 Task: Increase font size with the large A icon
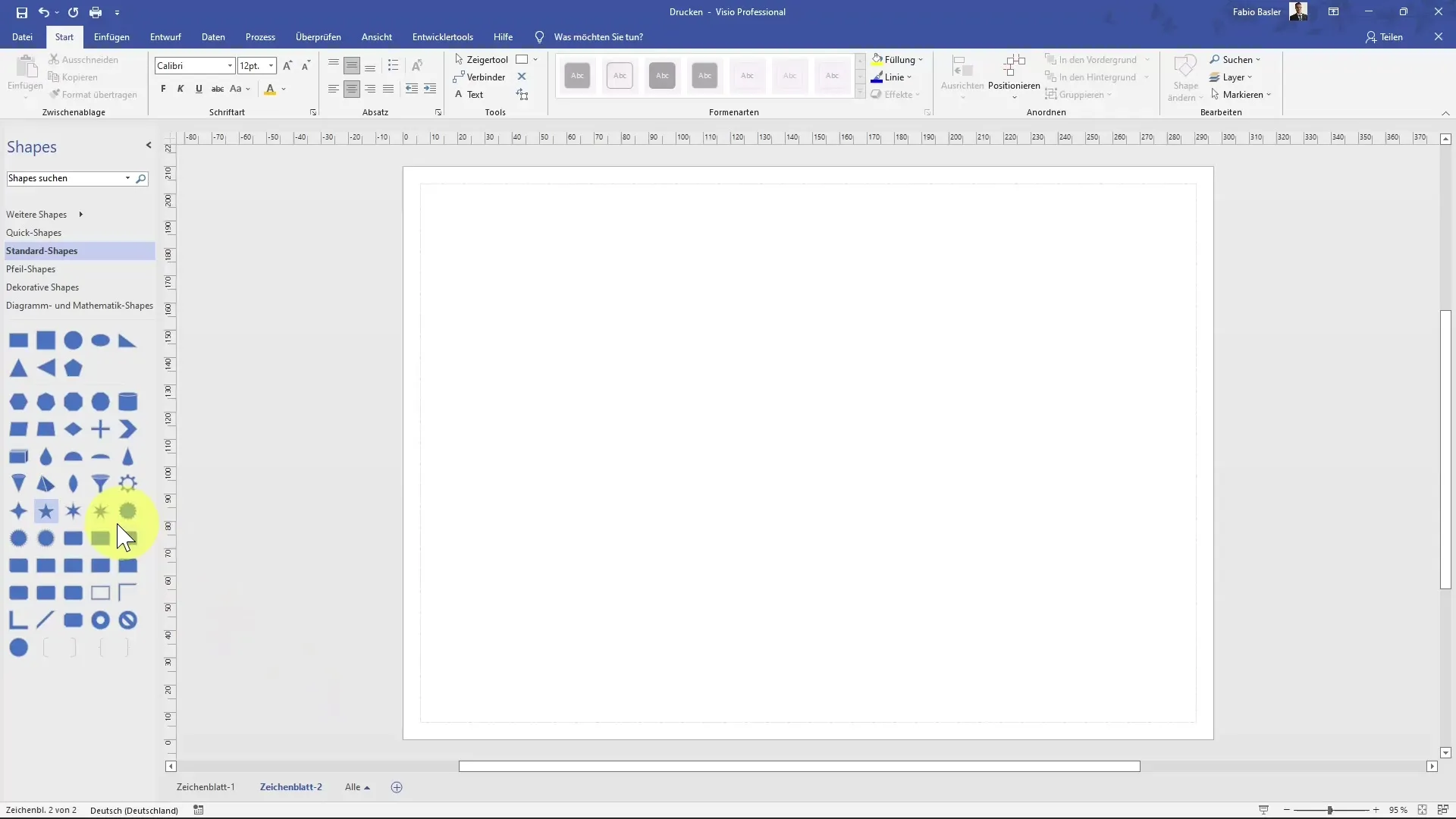(x=287, y=66)
